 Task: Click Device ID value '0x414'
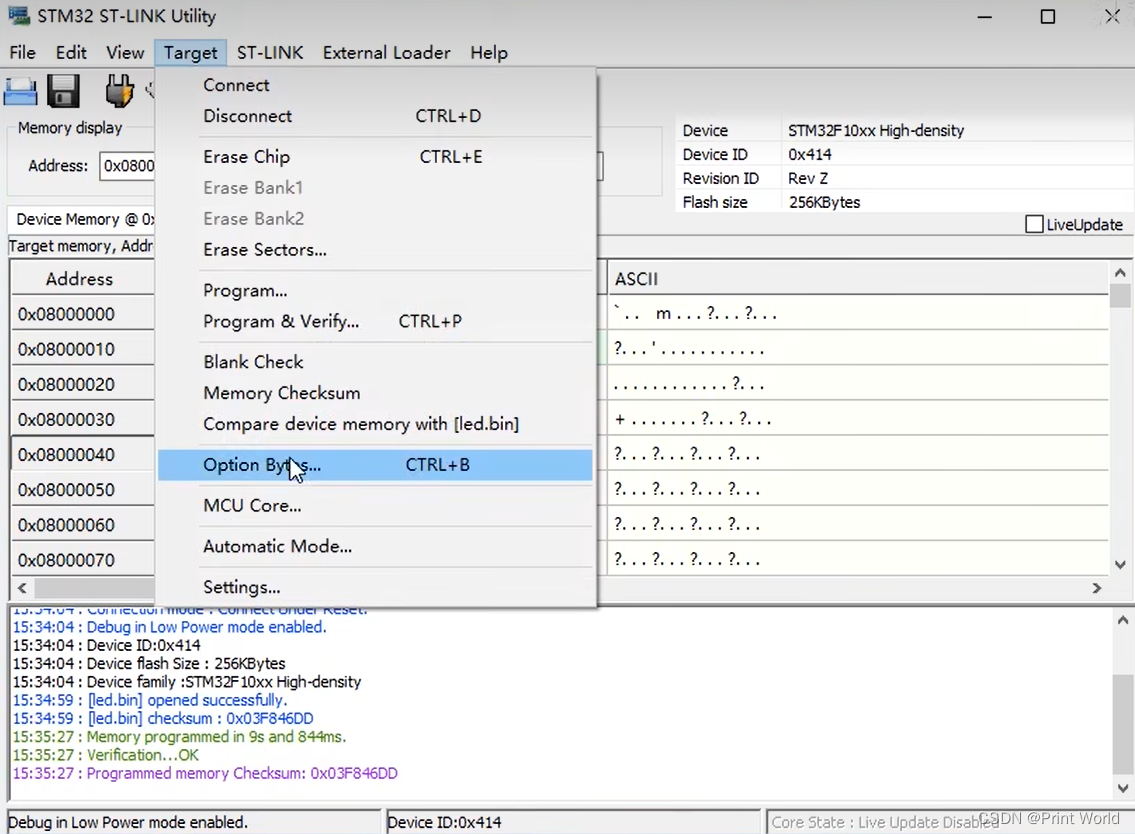coord(809,154)
